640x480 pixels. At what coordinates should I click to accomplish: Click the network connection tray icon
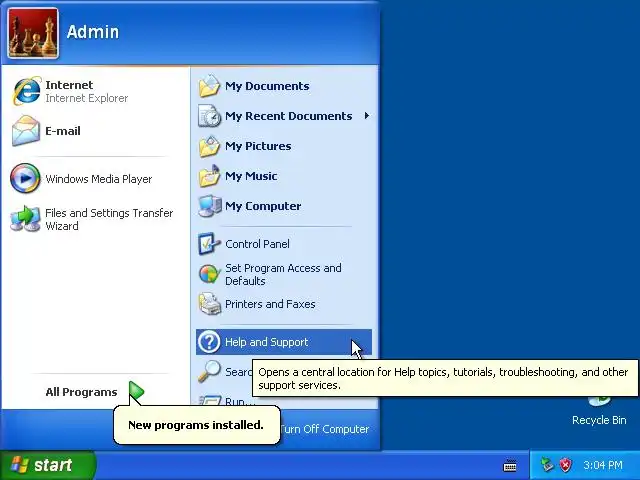coord(547,464)
